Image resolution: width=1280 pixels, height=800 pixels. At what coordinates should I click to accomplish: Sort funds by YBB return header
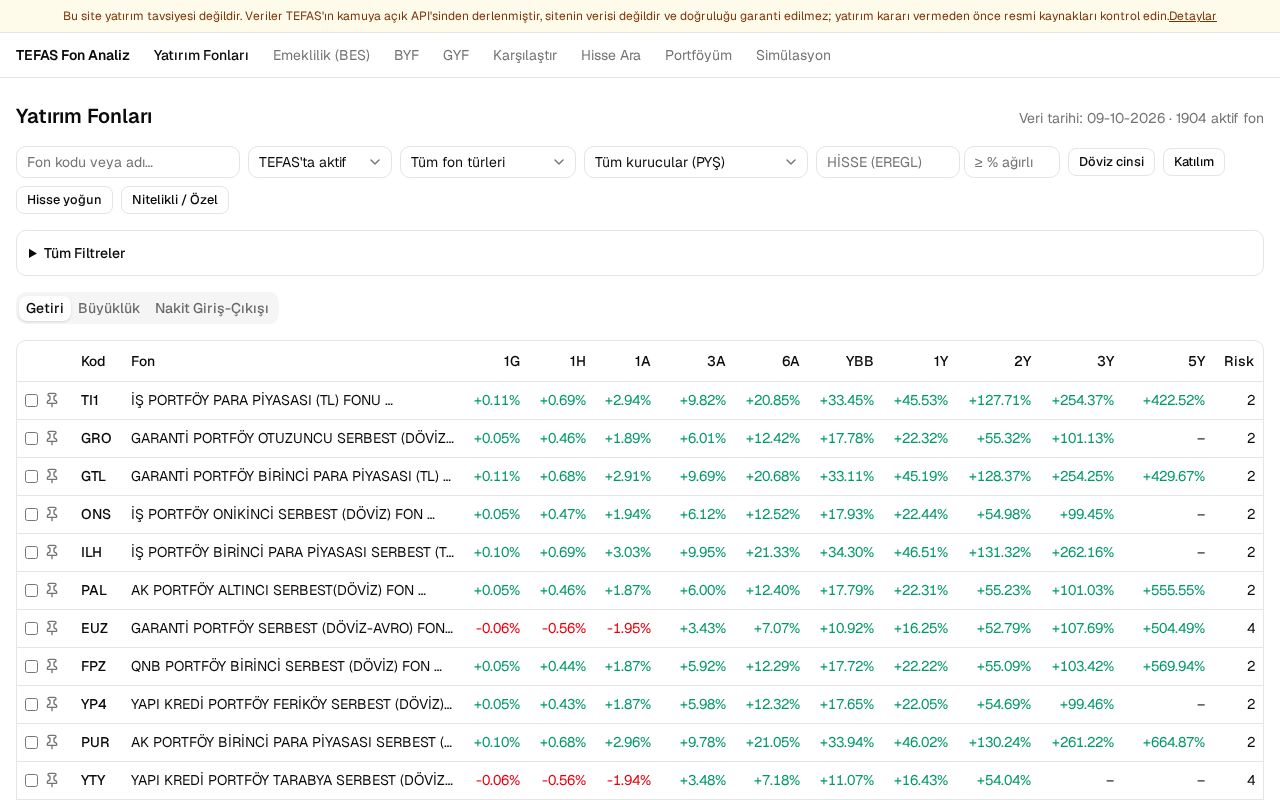[x=860, y=361]
